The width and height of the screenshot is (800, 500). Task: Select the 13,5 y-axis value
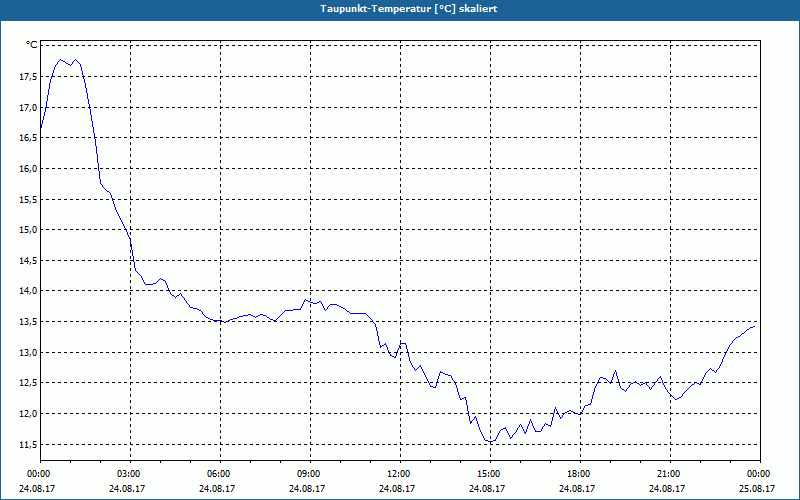[28, 321]
